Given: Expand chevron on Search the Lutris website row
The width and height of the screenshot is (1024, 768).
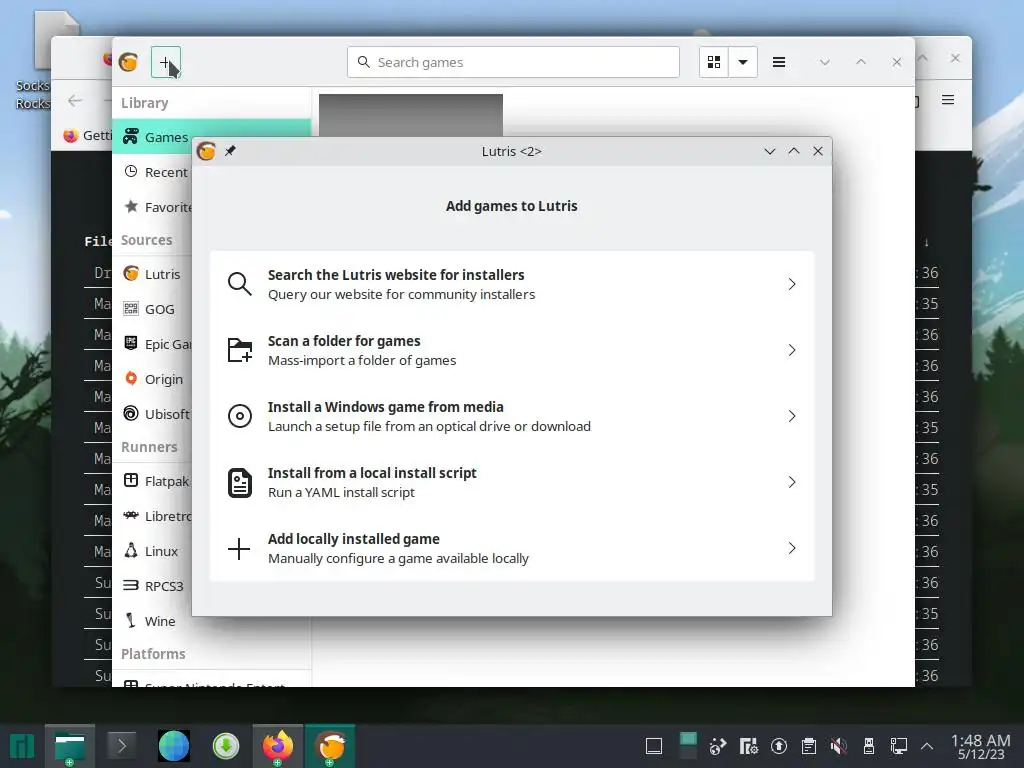Looking at the screenshot, I should [792, 284].
